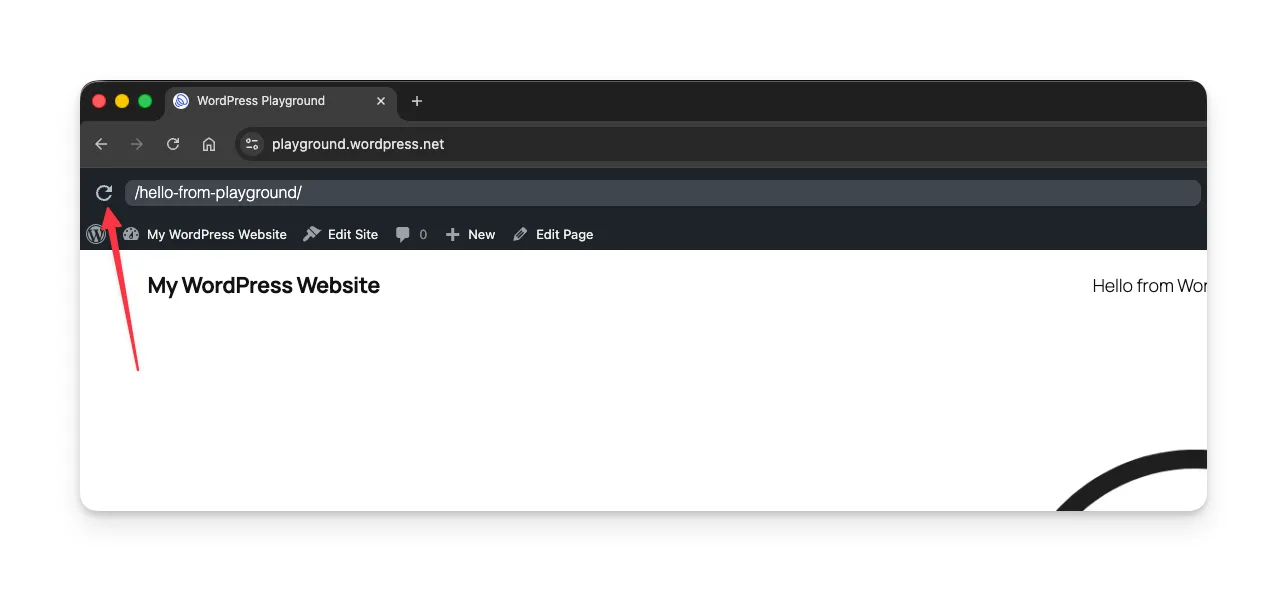Switch to the WordPress Playground tab

click(x=260, y=101)
